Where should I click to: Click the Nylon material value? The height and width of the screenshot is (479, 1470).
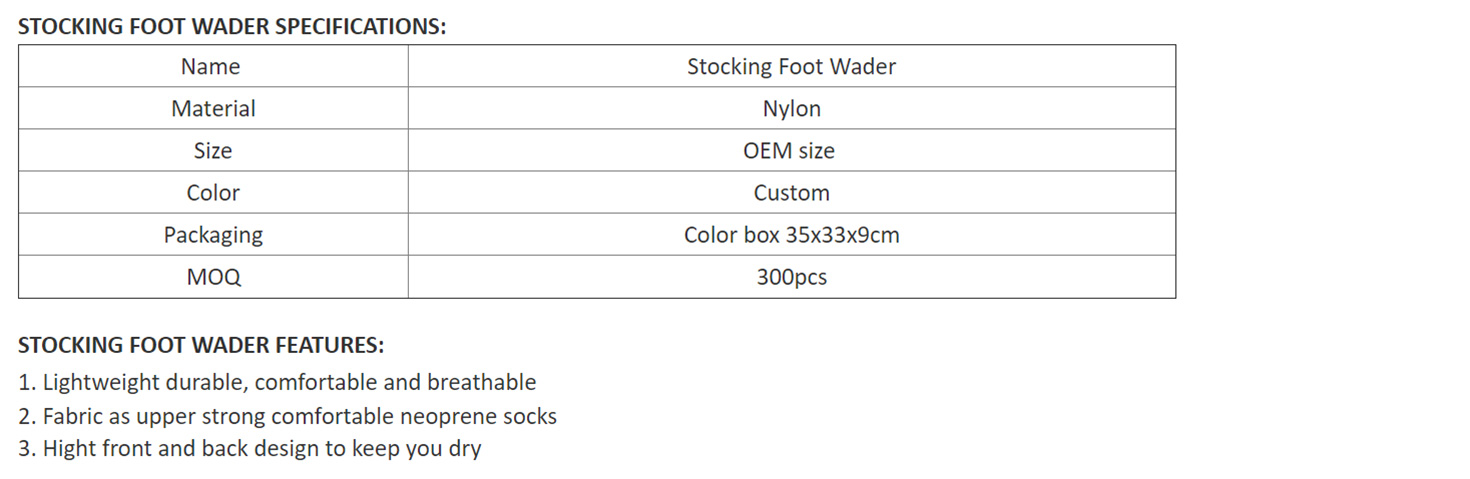pos(791,109)
